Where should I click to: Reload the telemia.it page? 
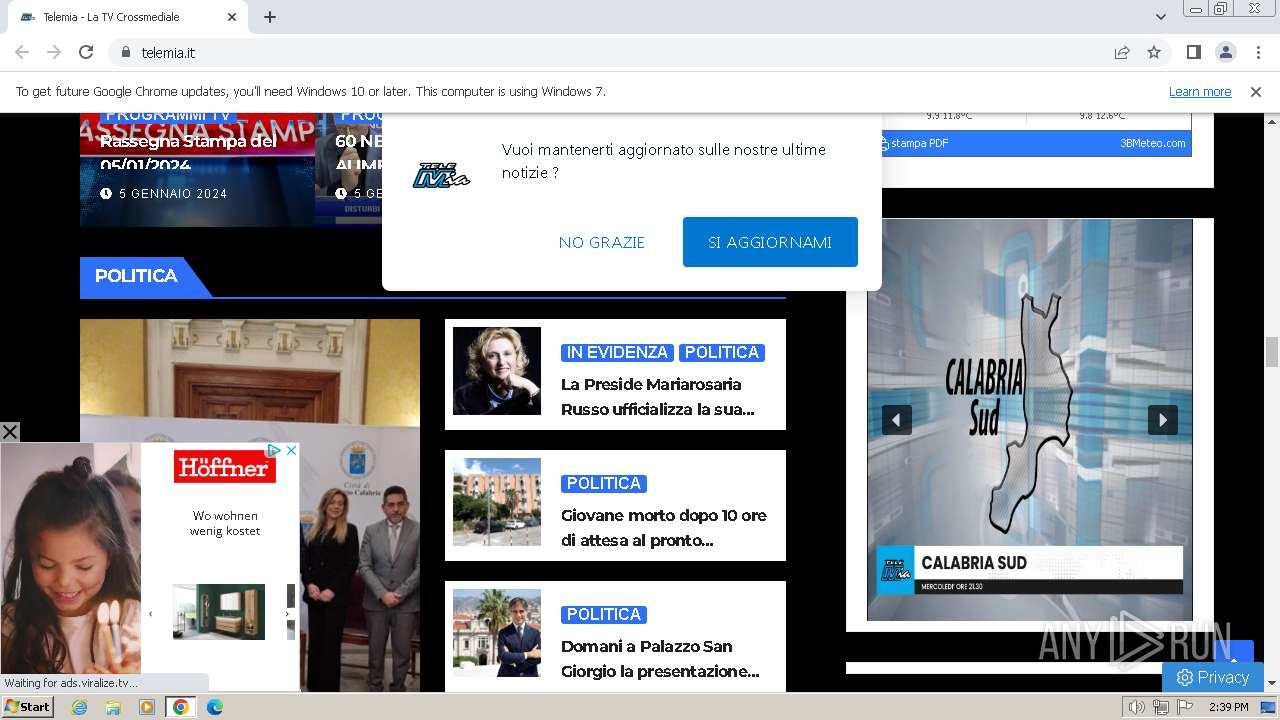pyautogui.click(x=86, y=52)
